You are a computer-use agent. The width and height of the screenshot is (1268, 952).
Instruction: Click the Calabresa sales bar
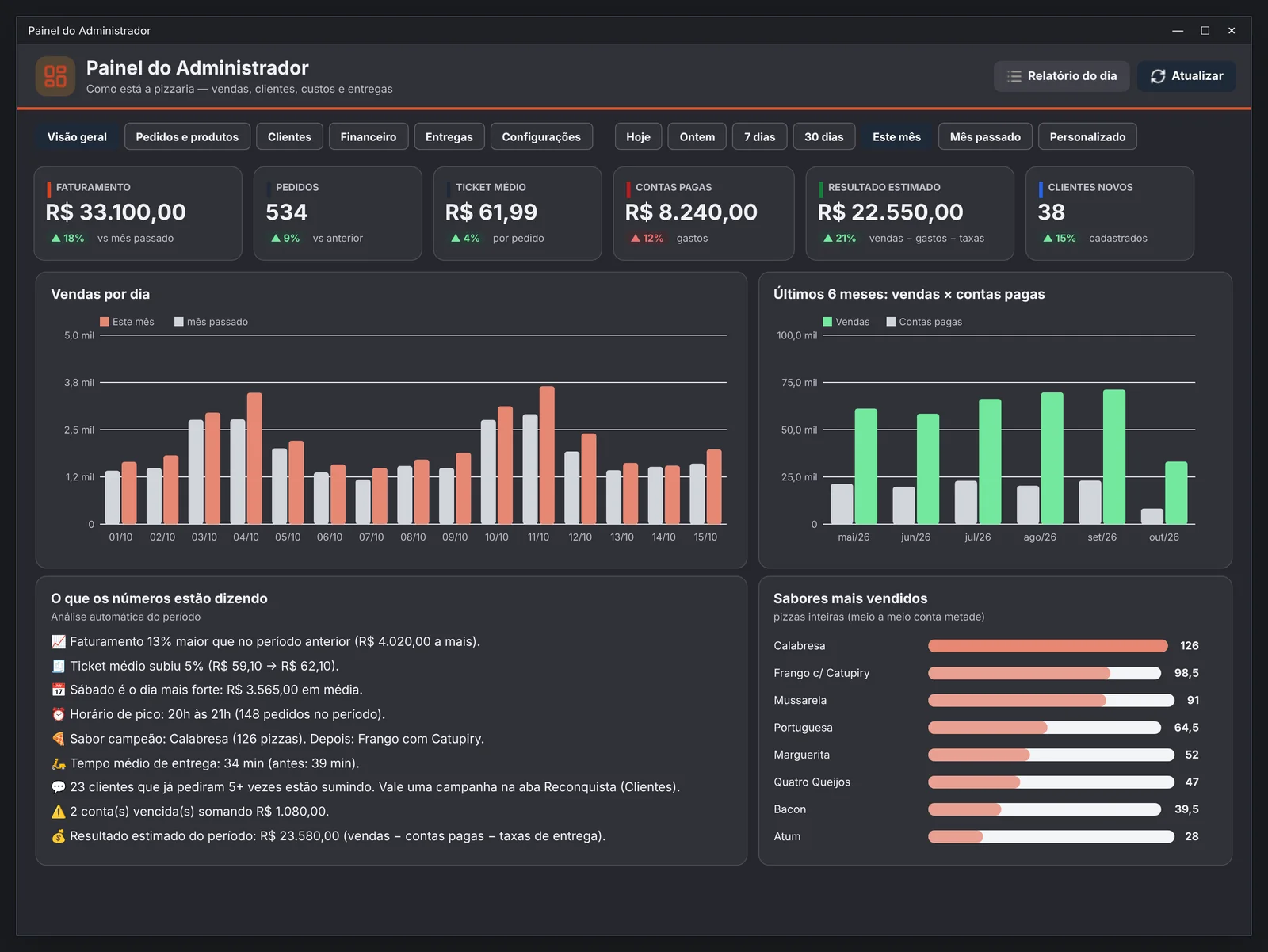click(1048, 646)
